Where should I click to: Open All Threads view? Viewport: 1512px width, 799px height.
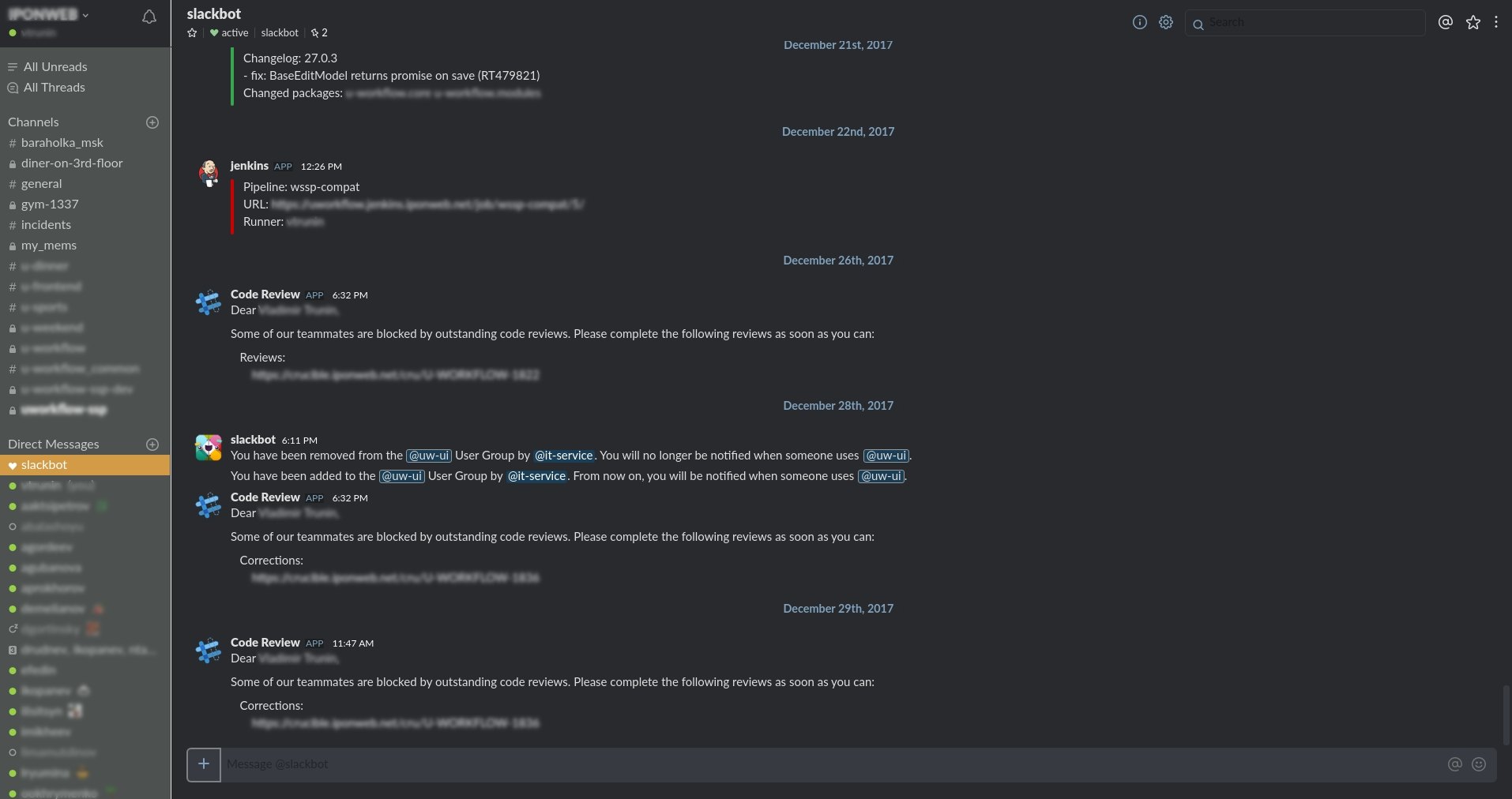tap(54, 88)
